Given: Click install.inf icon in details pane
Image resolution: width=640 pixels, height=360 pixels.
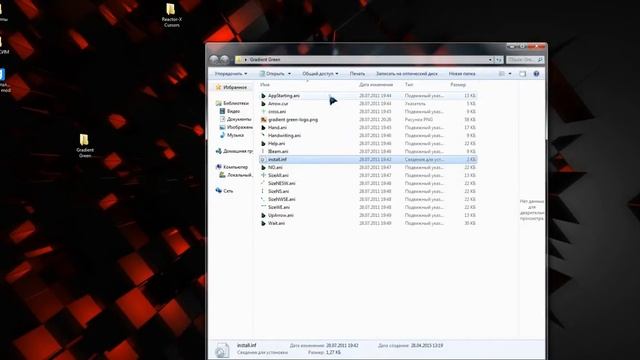Looking at the screenshot, I should pyautogui.click(x=222, y=350).
